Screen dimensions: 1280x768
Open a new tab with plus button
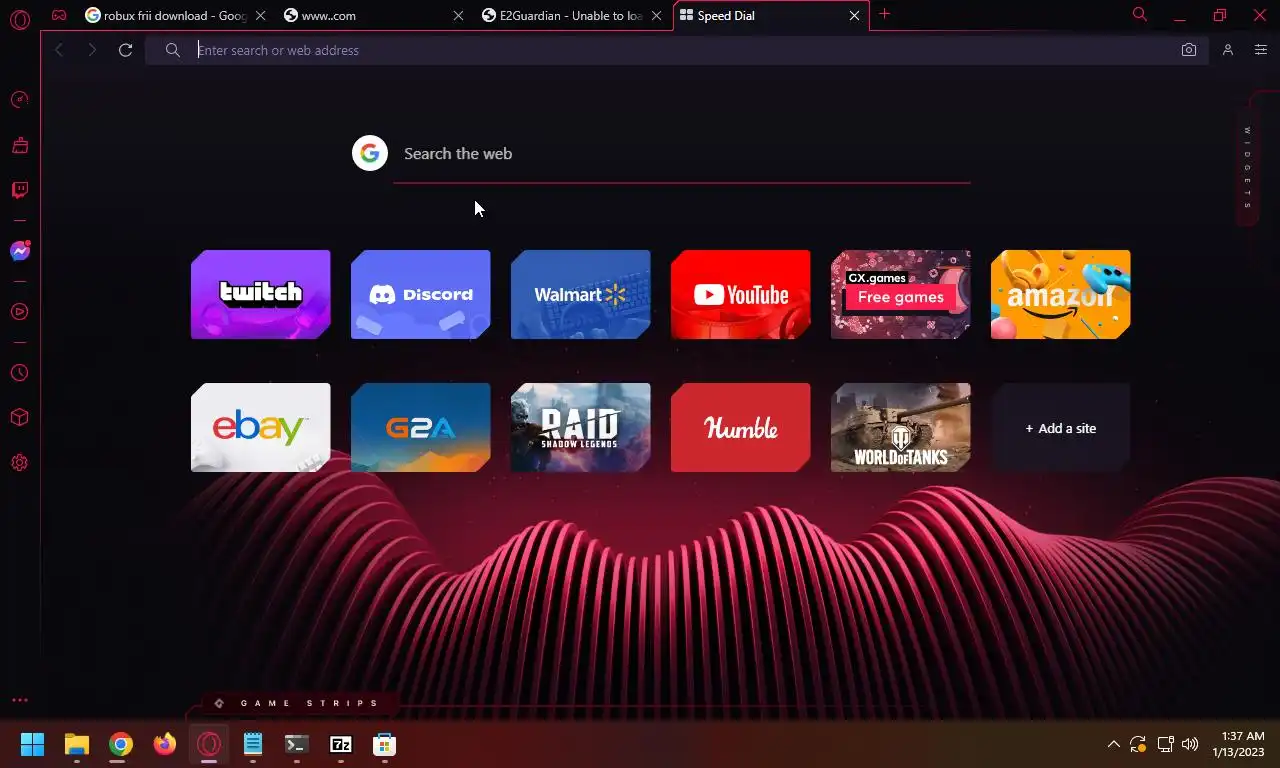click(884, 14)
